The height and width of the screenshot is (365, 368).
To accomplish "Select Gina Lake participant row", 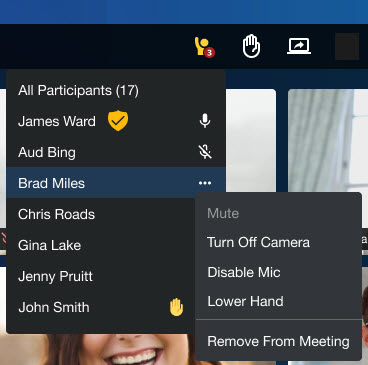I will [101, 245].
